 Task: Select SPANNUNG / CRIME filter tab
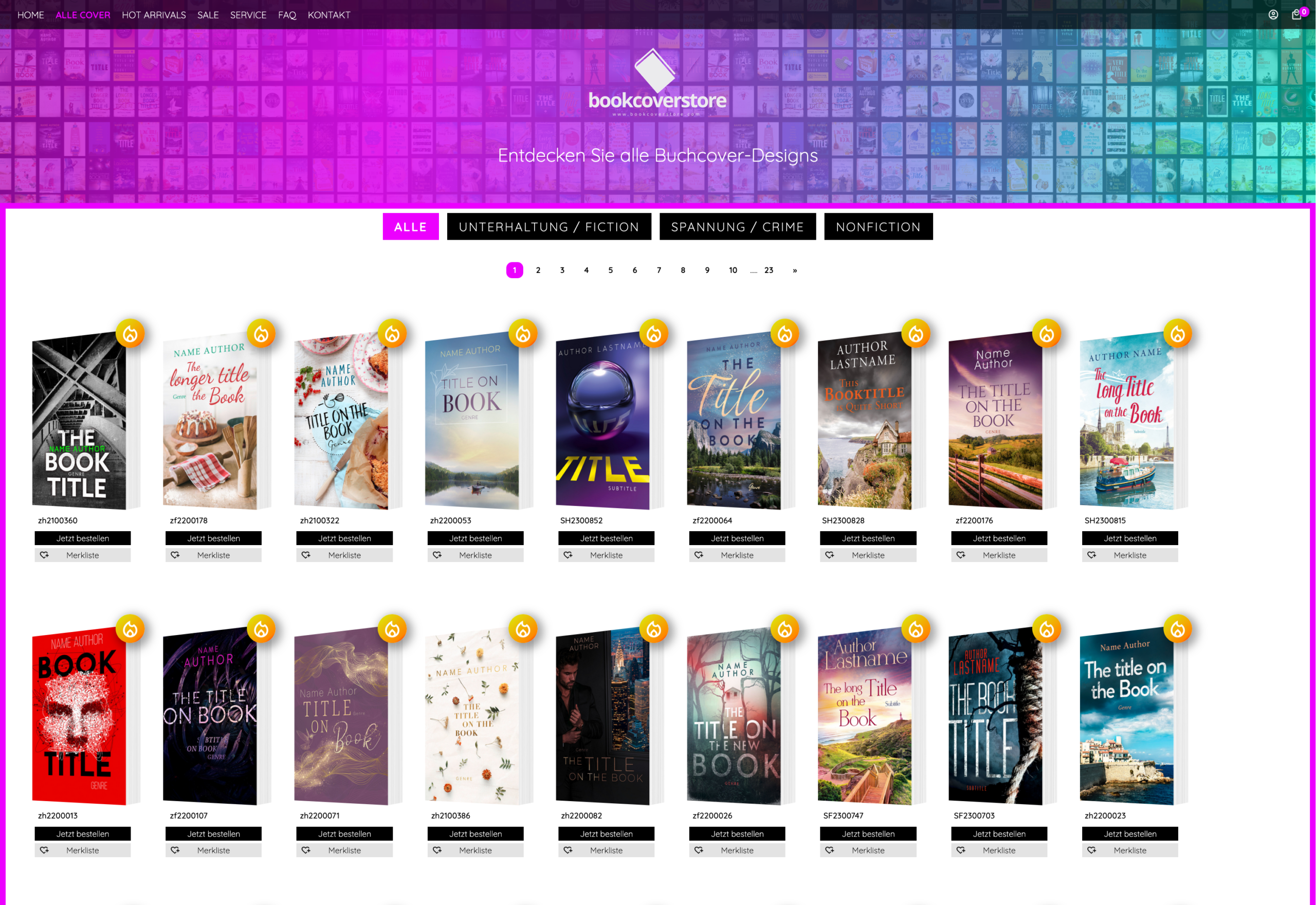click(737, 227)
